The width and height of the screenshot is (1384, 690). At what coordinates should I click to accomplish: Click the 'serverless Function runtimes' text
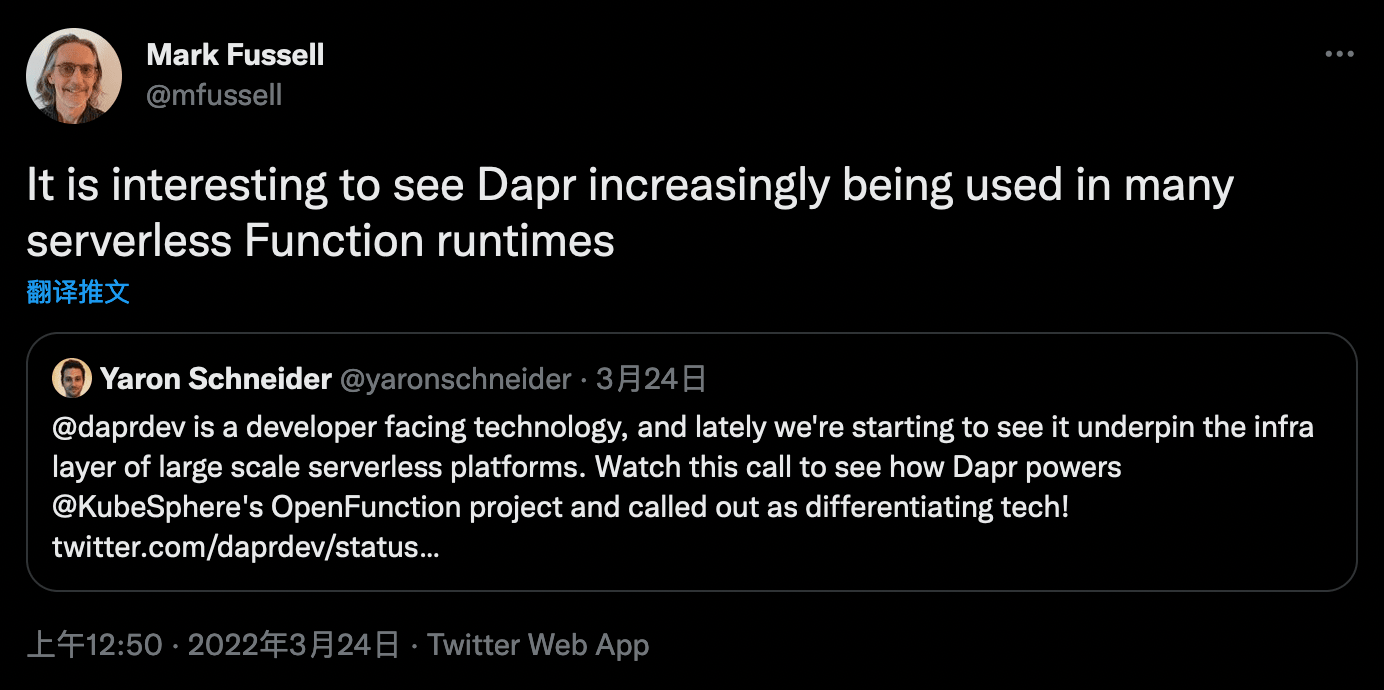(x=320, y=241)
